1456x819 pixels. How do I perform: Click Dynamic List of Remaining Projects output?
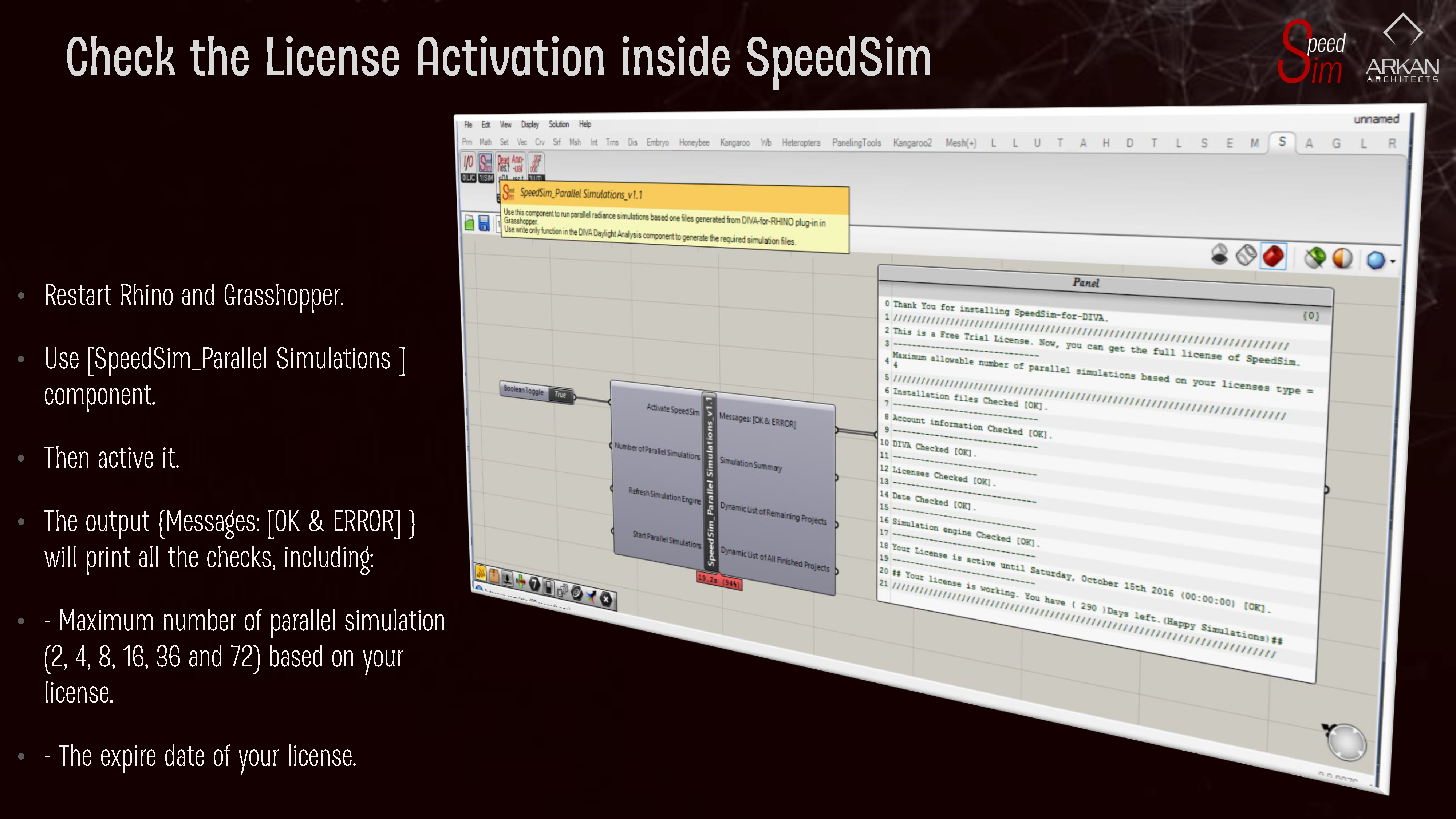(x=773, y=513)
